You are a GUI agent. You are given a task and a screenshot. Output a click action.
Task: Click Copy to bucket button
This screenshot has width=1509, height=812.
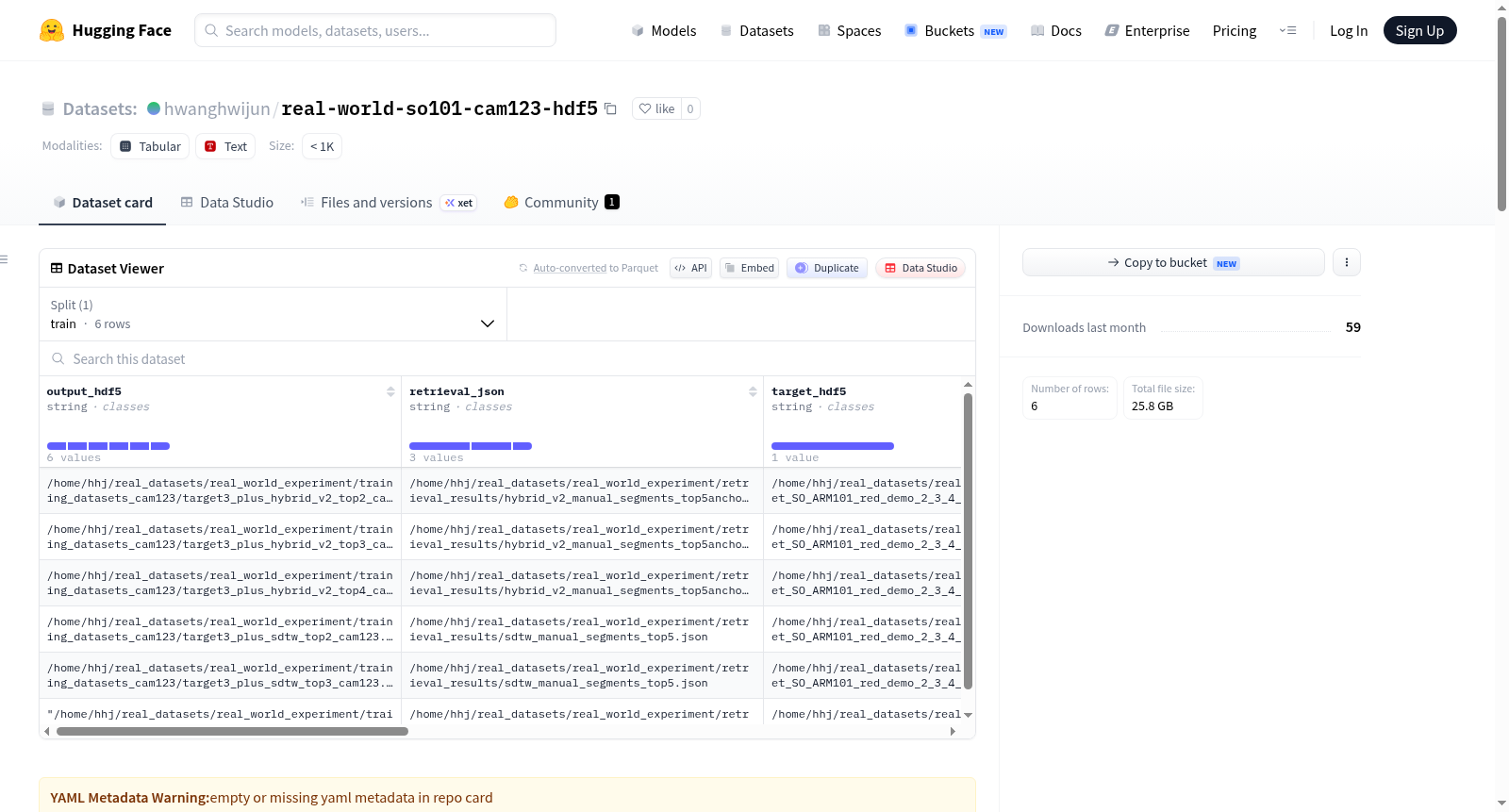(1173, 262)
